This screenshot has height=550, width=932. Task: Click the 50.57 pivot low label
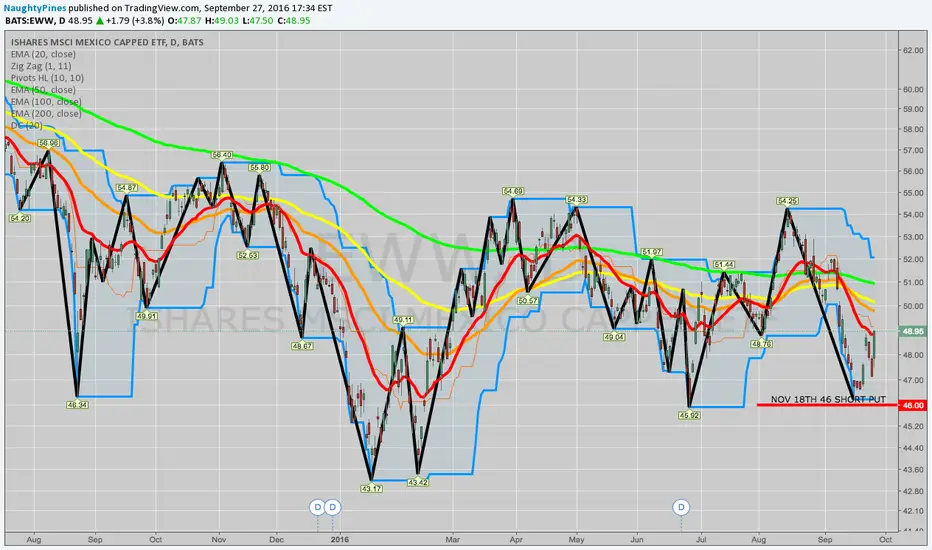pyautogui.click(x=527, y=301)
